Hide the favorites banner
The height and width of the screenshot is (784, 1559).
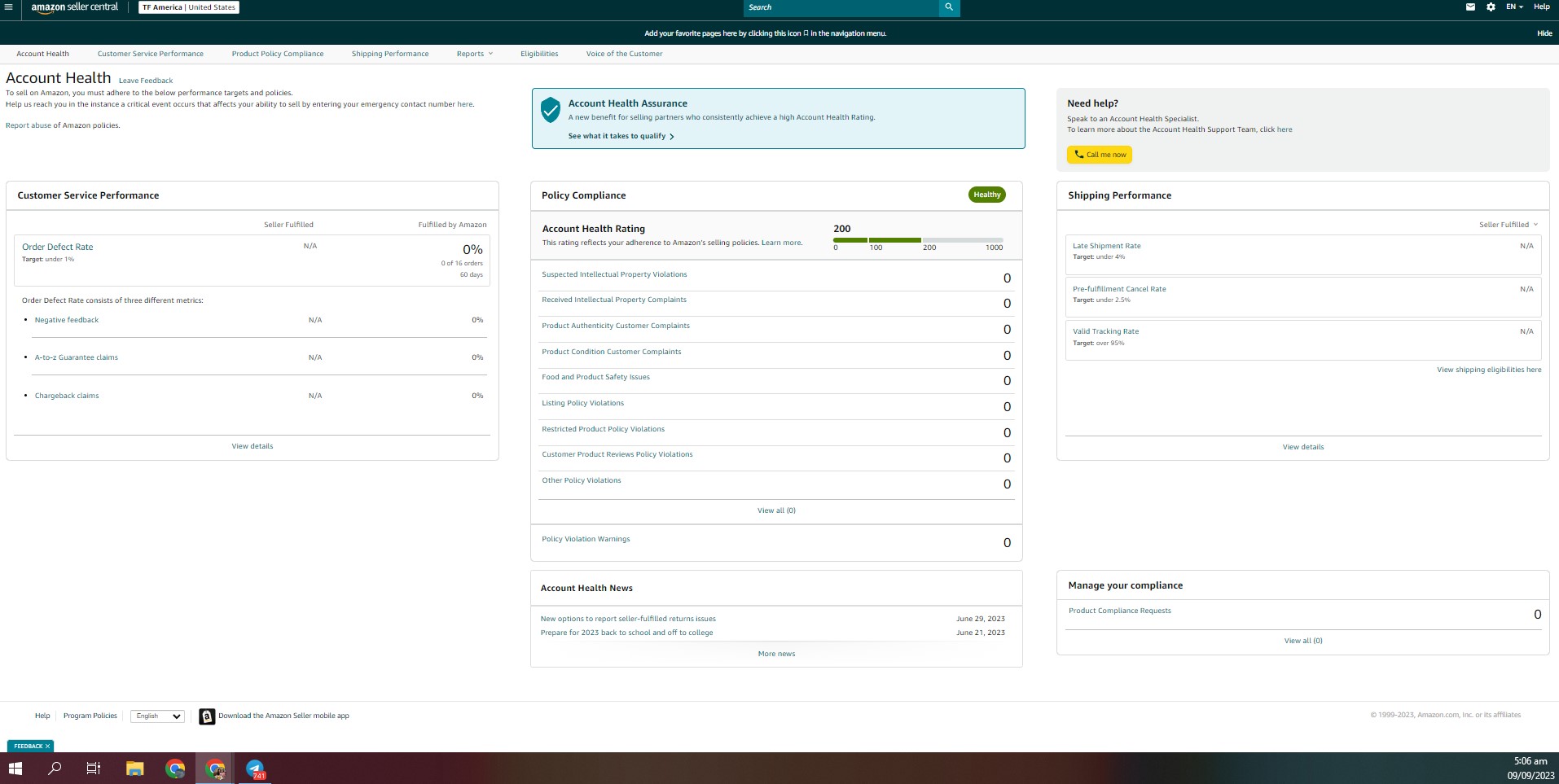coord(1544,33)
